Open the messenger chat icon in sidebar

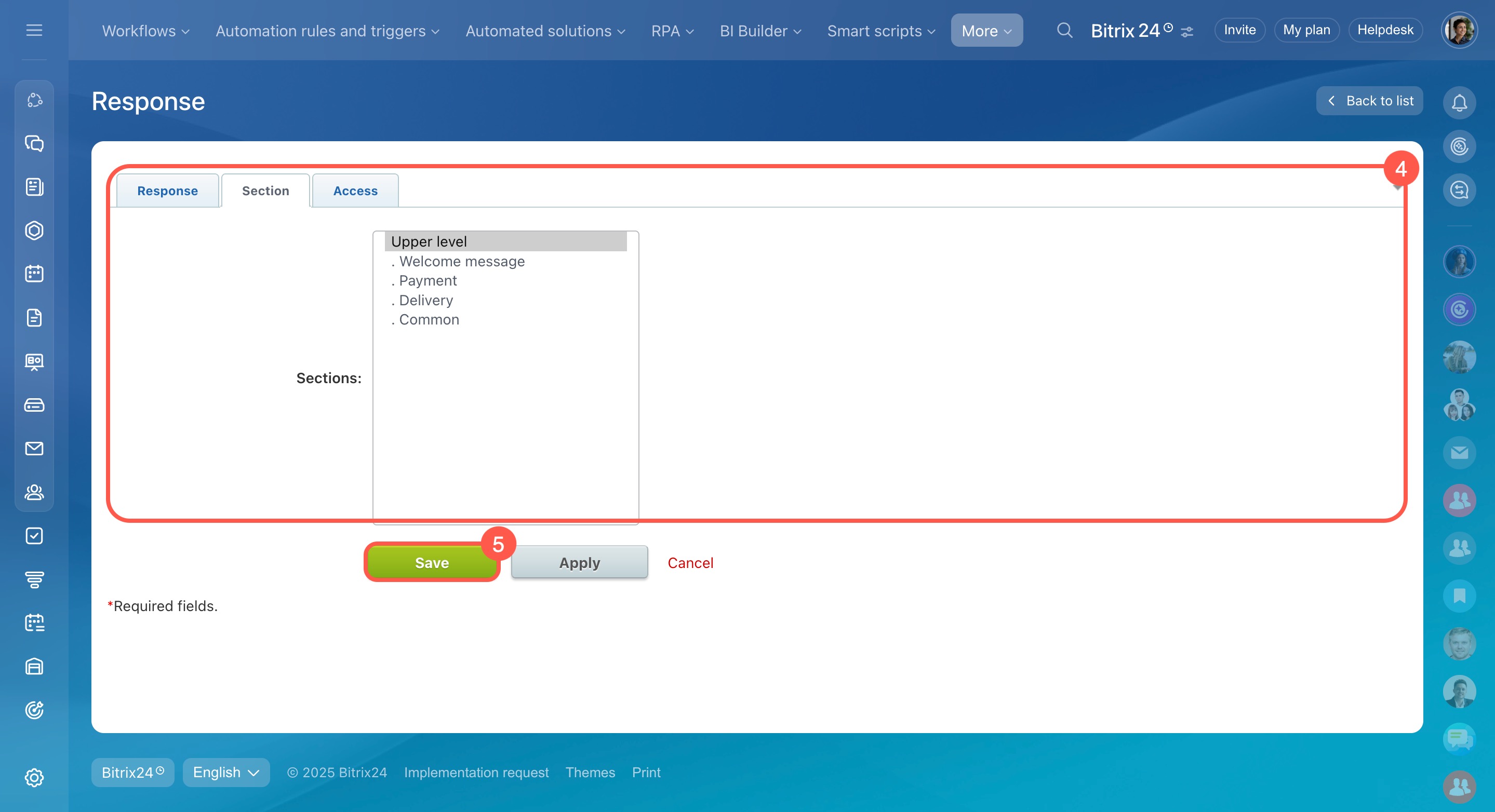pos(34,143)
